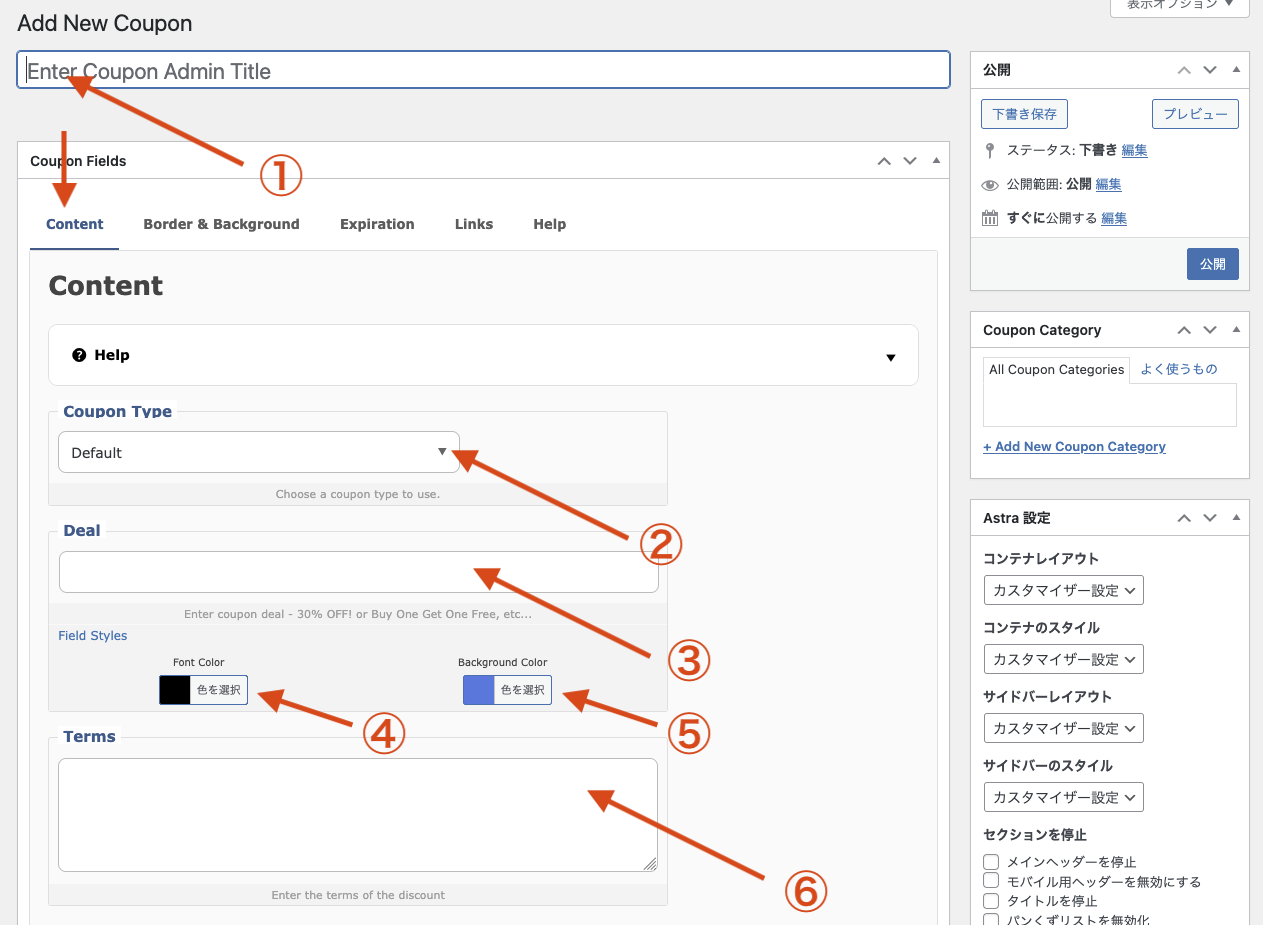The image size is (1263, 925).
Task: Click the question mark Help icon
Action: point(80,355)
